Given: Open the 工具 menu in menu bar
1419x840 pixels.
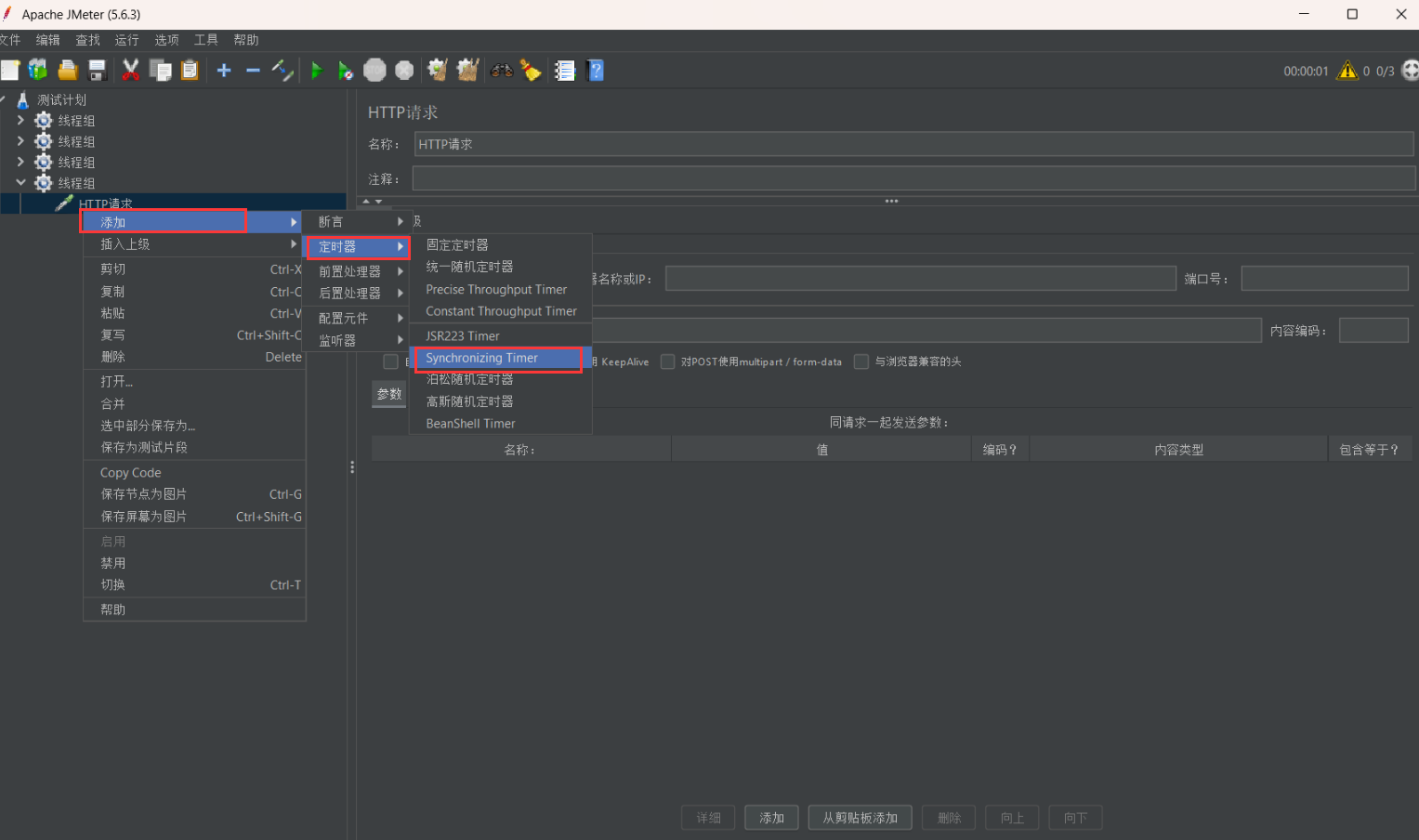Looking at the screenshot, I should click(206, 40).
